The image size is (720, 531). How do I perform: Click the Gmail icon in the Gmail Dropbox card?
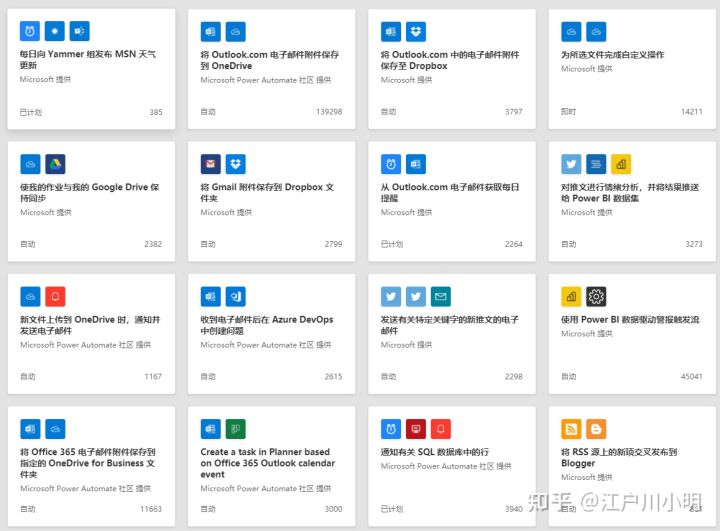tap(210, 164)
